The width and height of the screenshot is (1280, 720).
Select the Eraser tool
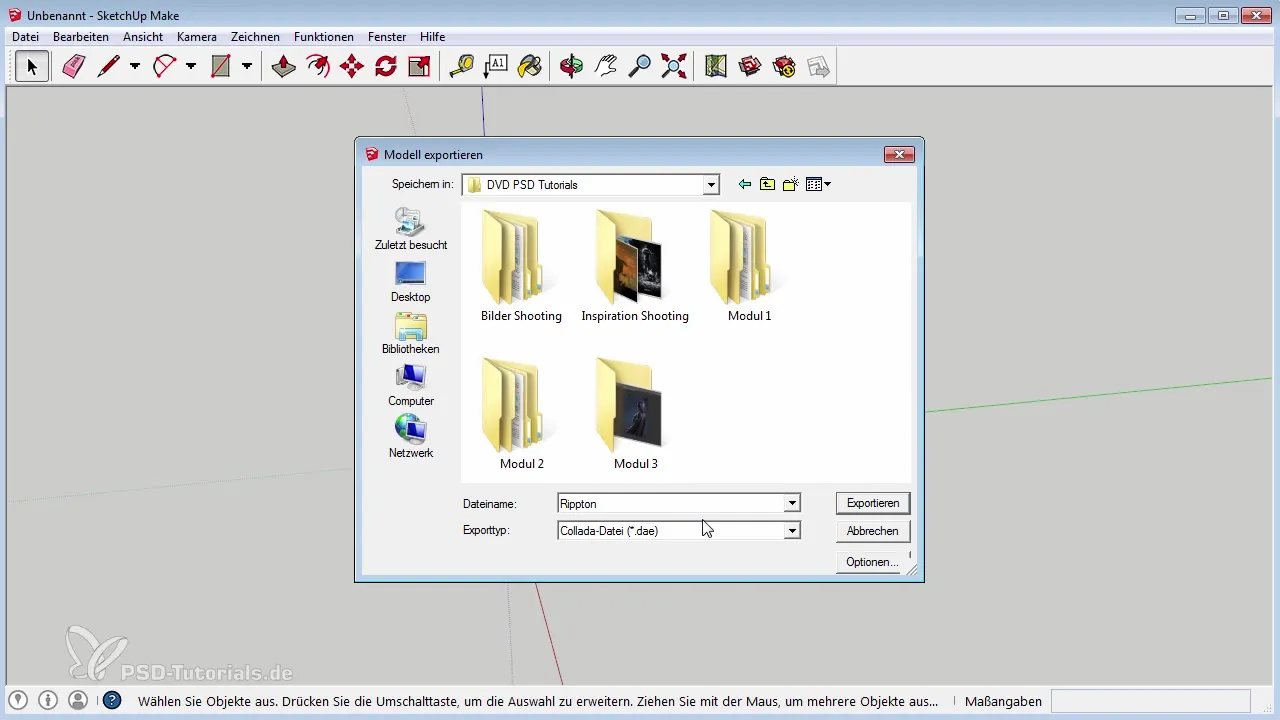click(x=74, y=67)
